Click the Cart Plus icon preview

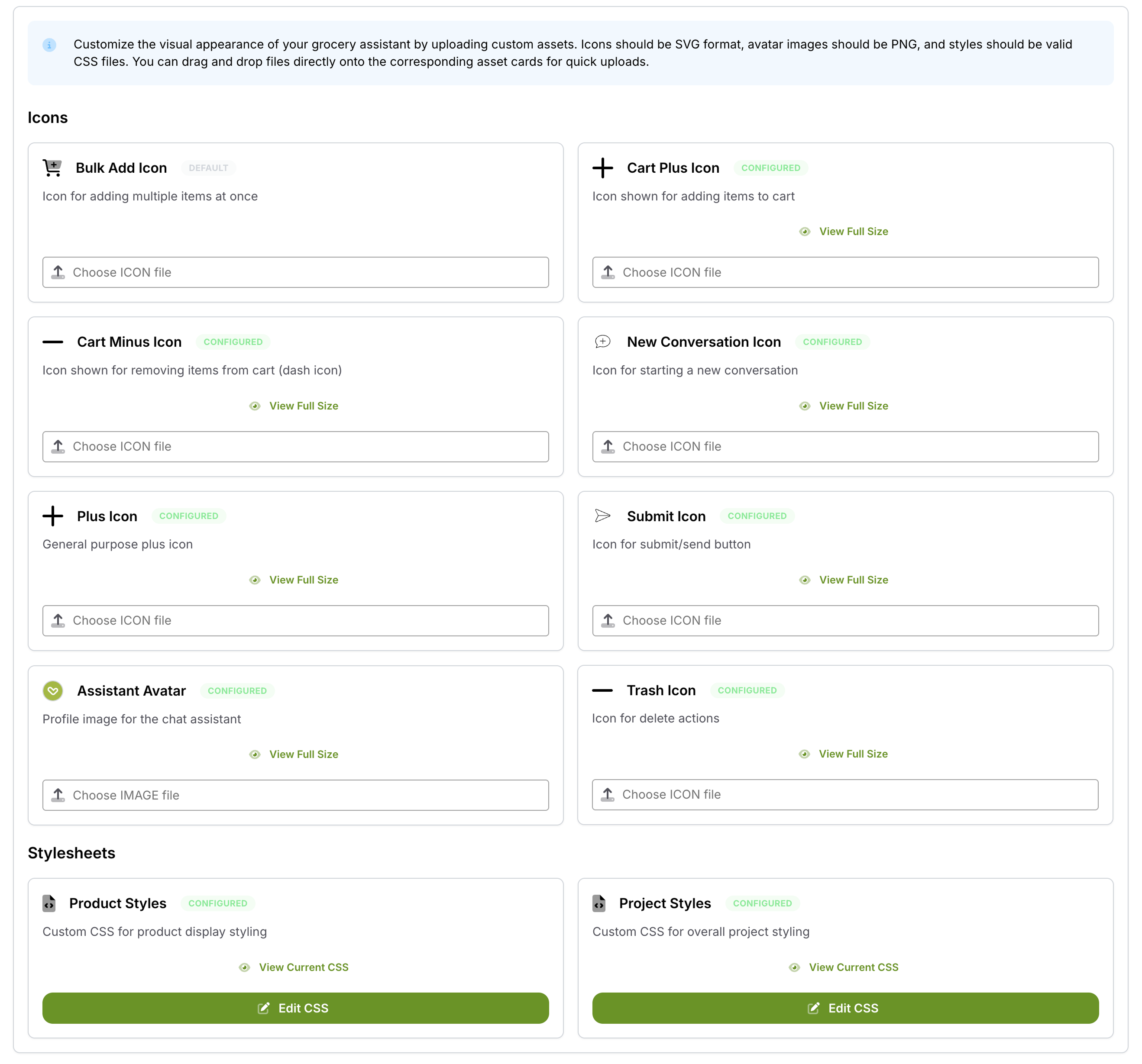[x=602, y=168]
